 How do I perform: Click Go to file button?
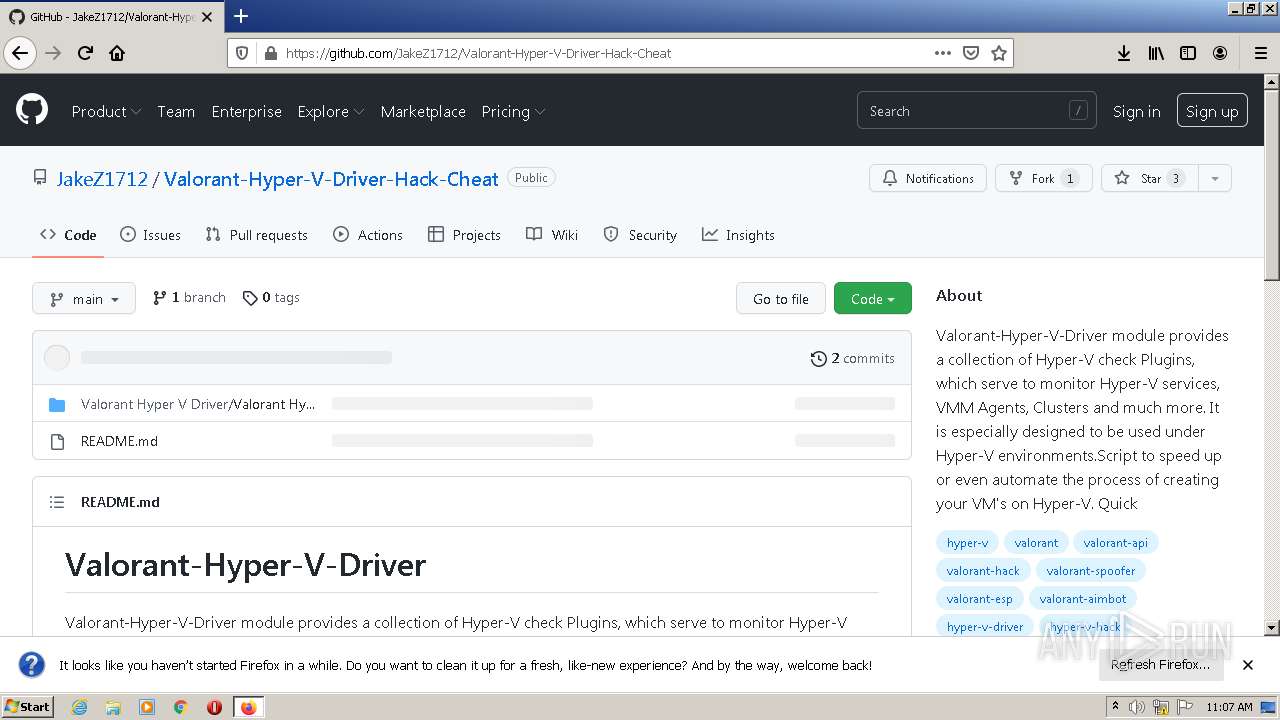(781, 298)
